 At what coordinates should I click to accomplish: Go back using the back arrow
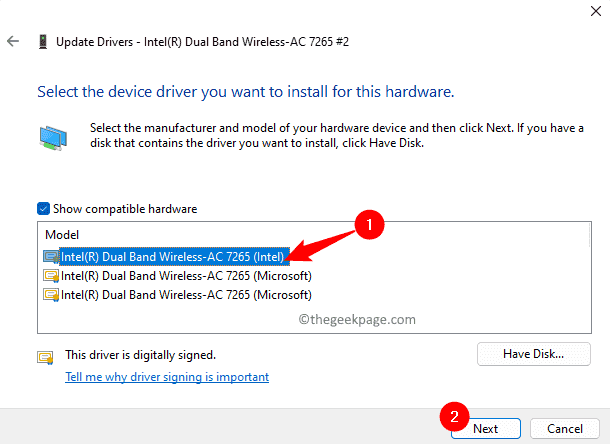tap(13, 41)
